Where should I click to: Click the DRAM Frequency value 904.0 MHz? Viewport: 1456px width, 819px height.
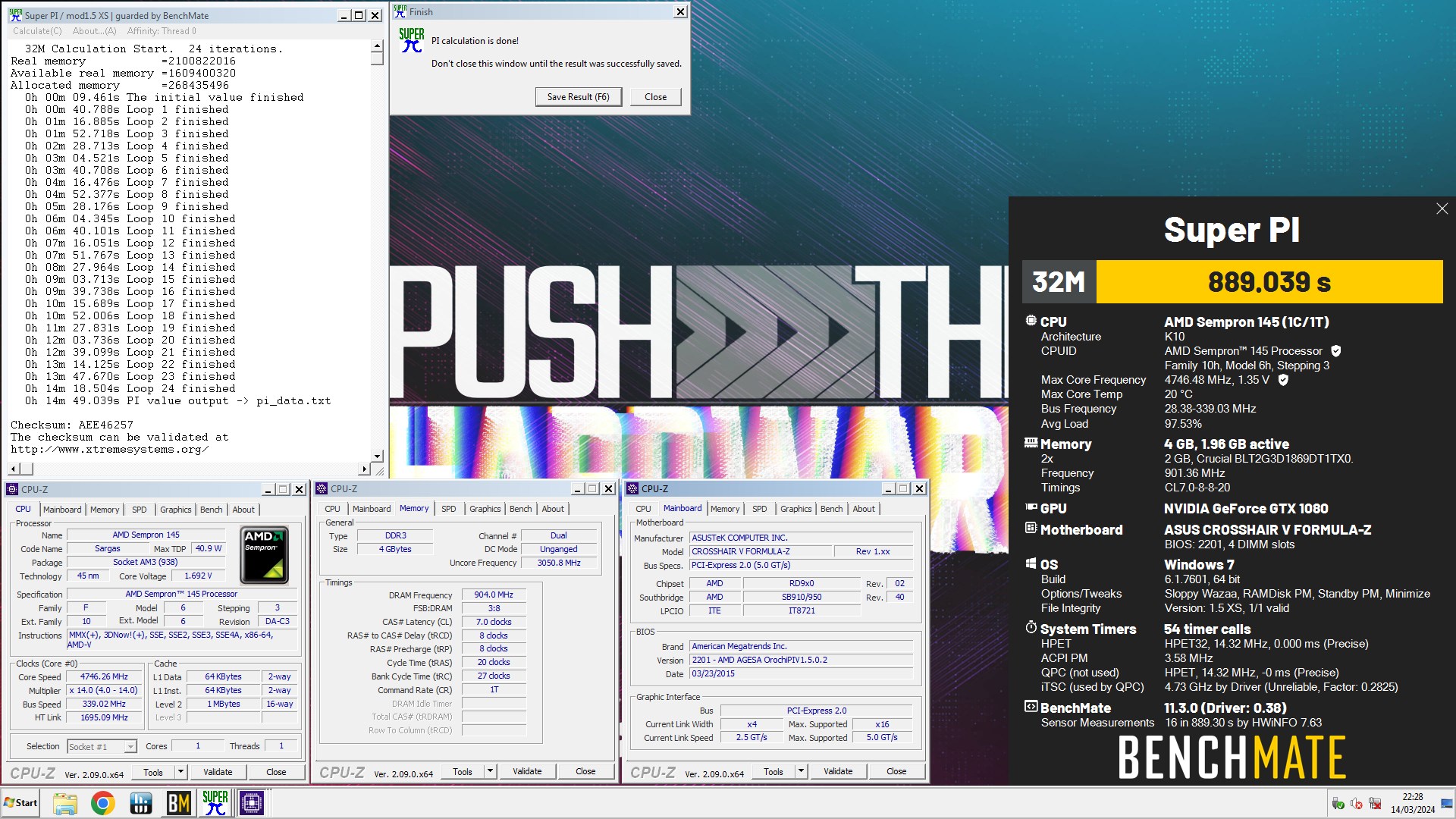(494, 595)
